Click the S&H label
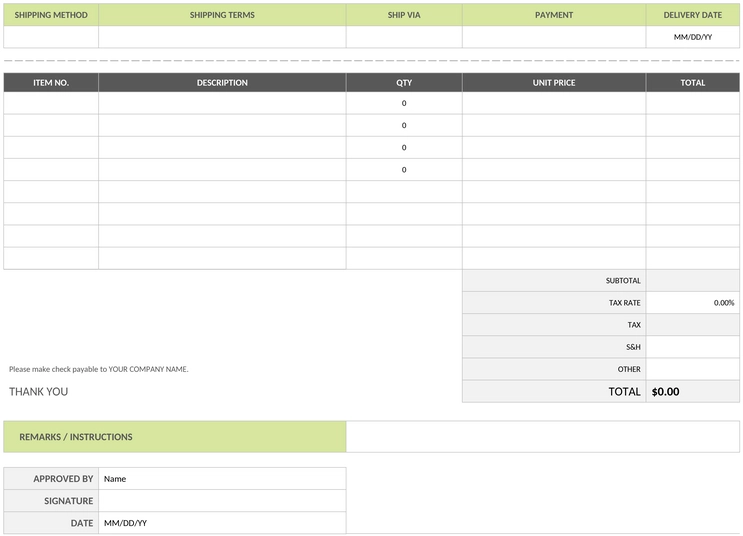The width and height of the screenshot is (743, 536). click(x=633, y=347)
